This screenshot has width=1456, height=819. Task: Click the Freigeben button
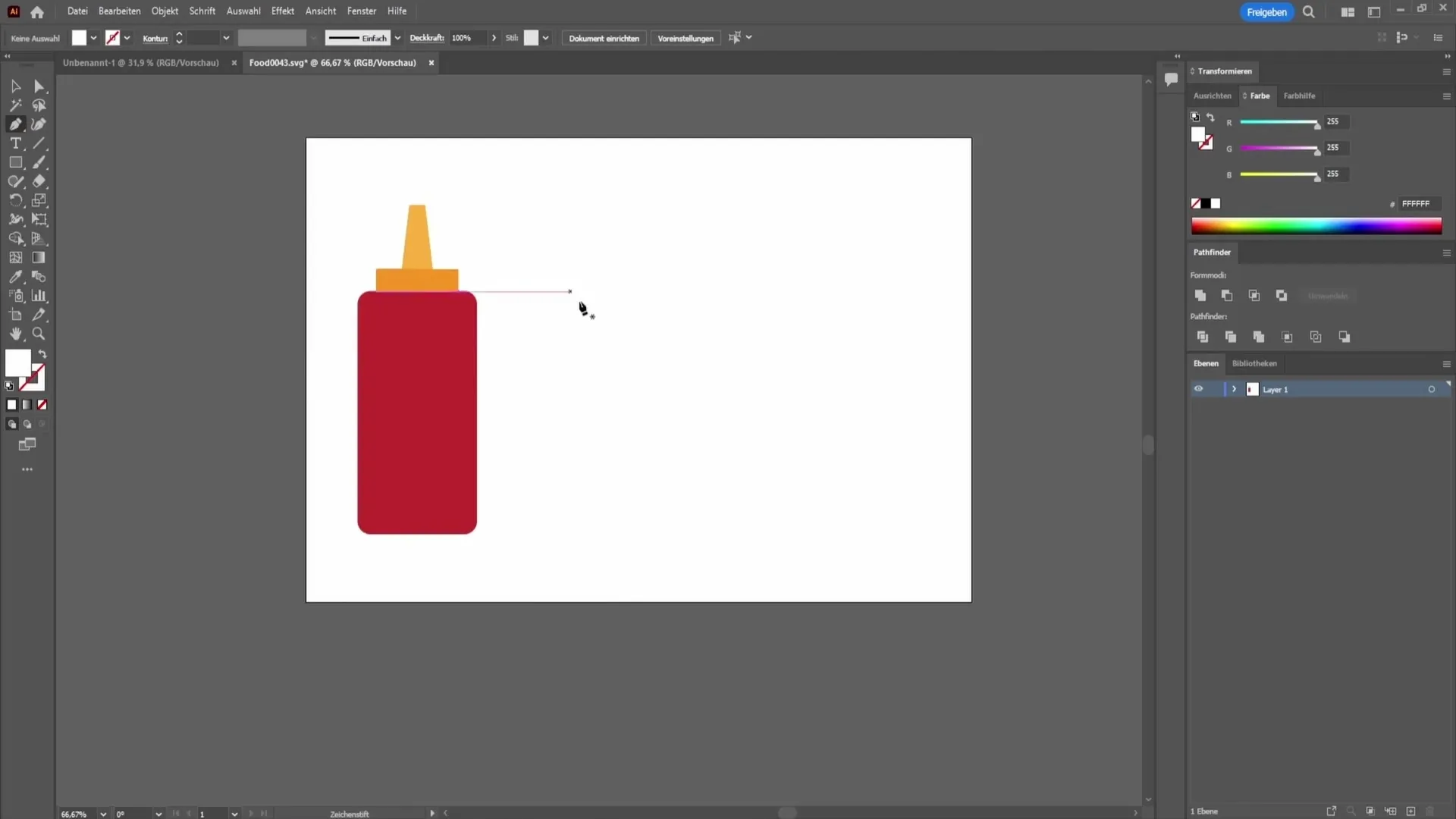(1266, 12)
